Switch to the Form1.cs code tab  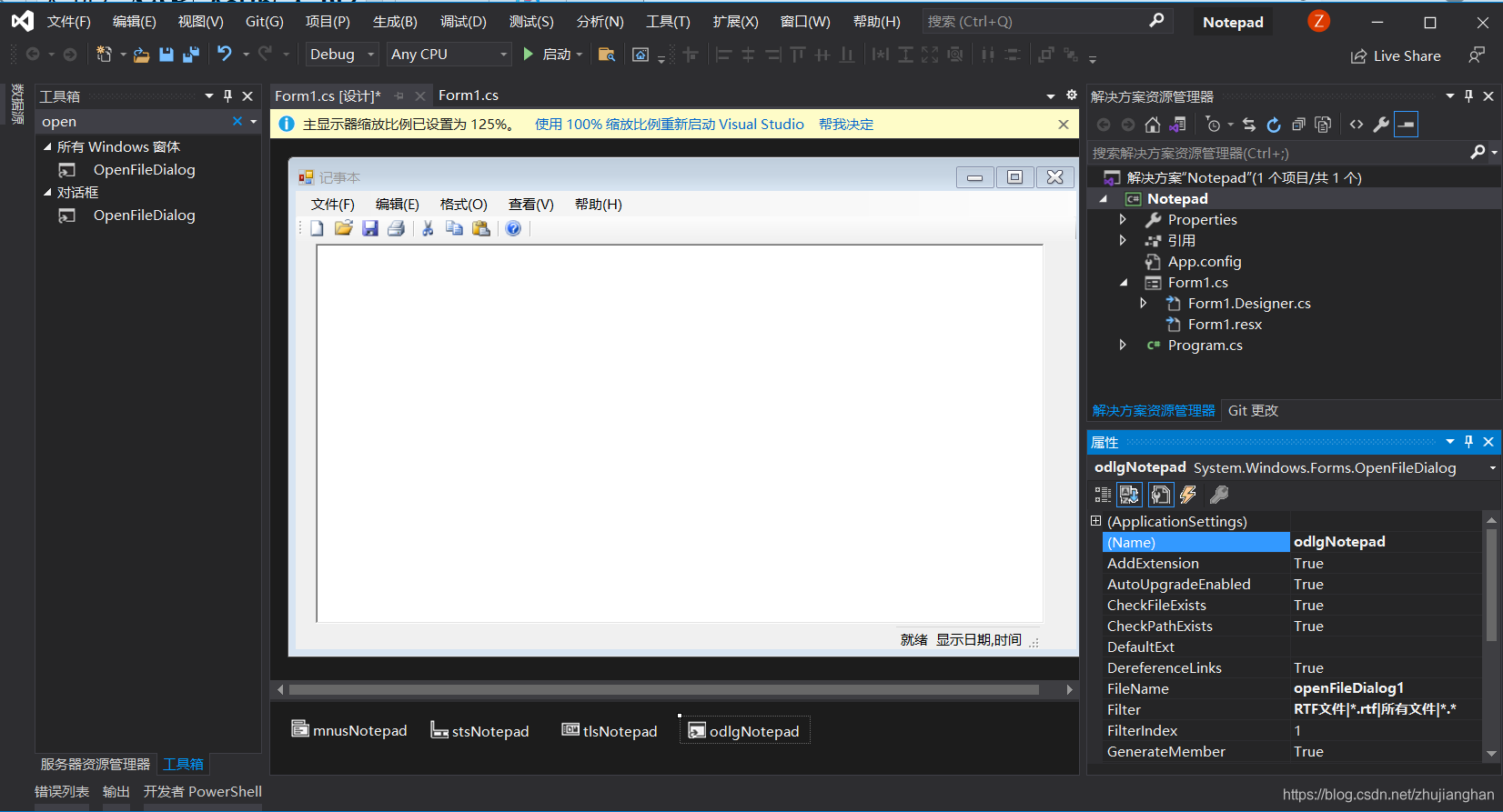(469, 95)
